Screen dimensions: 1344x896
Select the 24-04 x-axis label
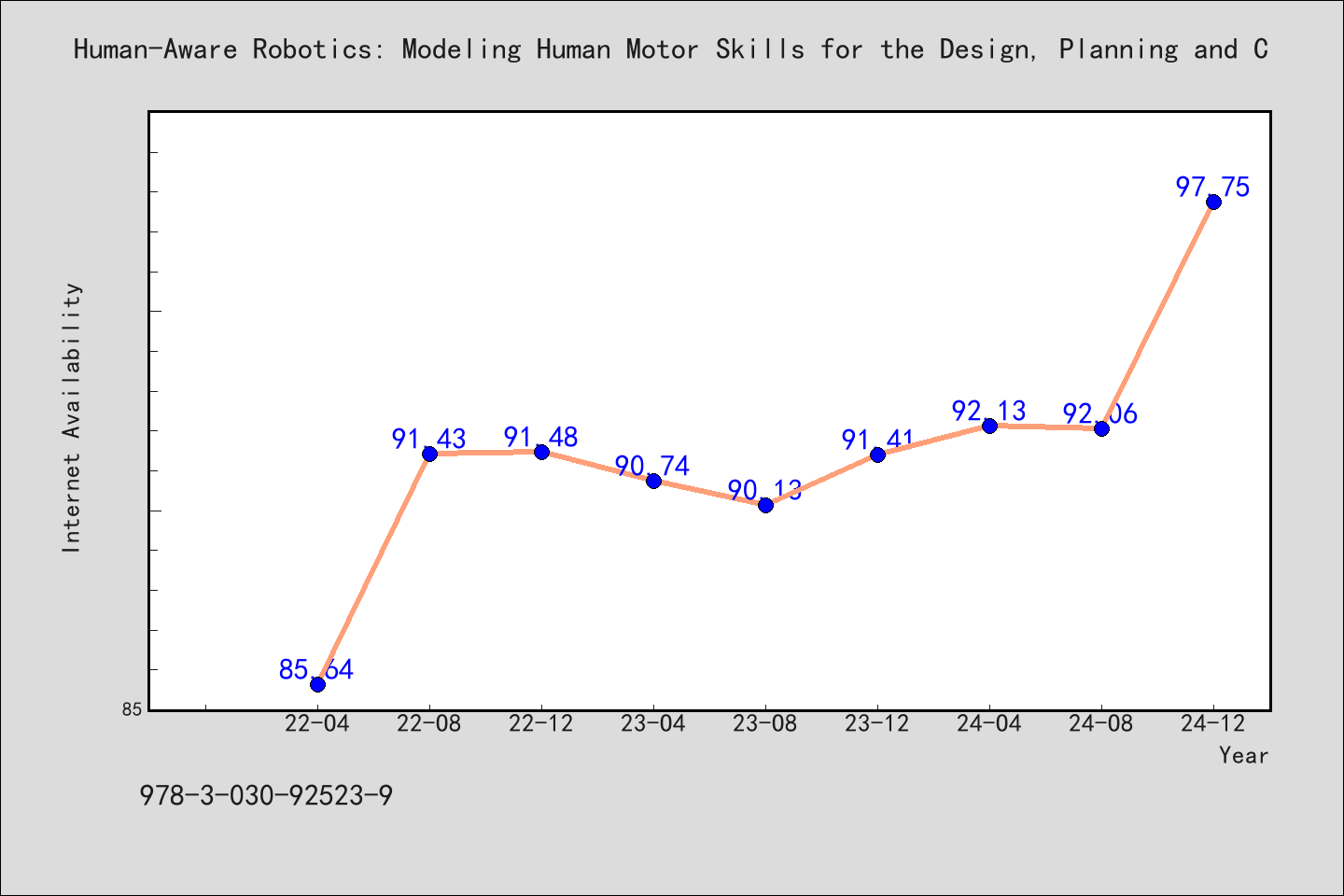[989, 724]
